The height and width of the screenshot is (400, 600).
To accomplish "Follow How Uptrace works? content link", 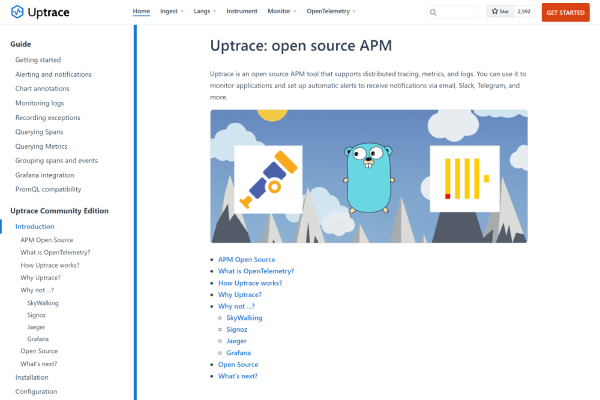I will (250, 283).
